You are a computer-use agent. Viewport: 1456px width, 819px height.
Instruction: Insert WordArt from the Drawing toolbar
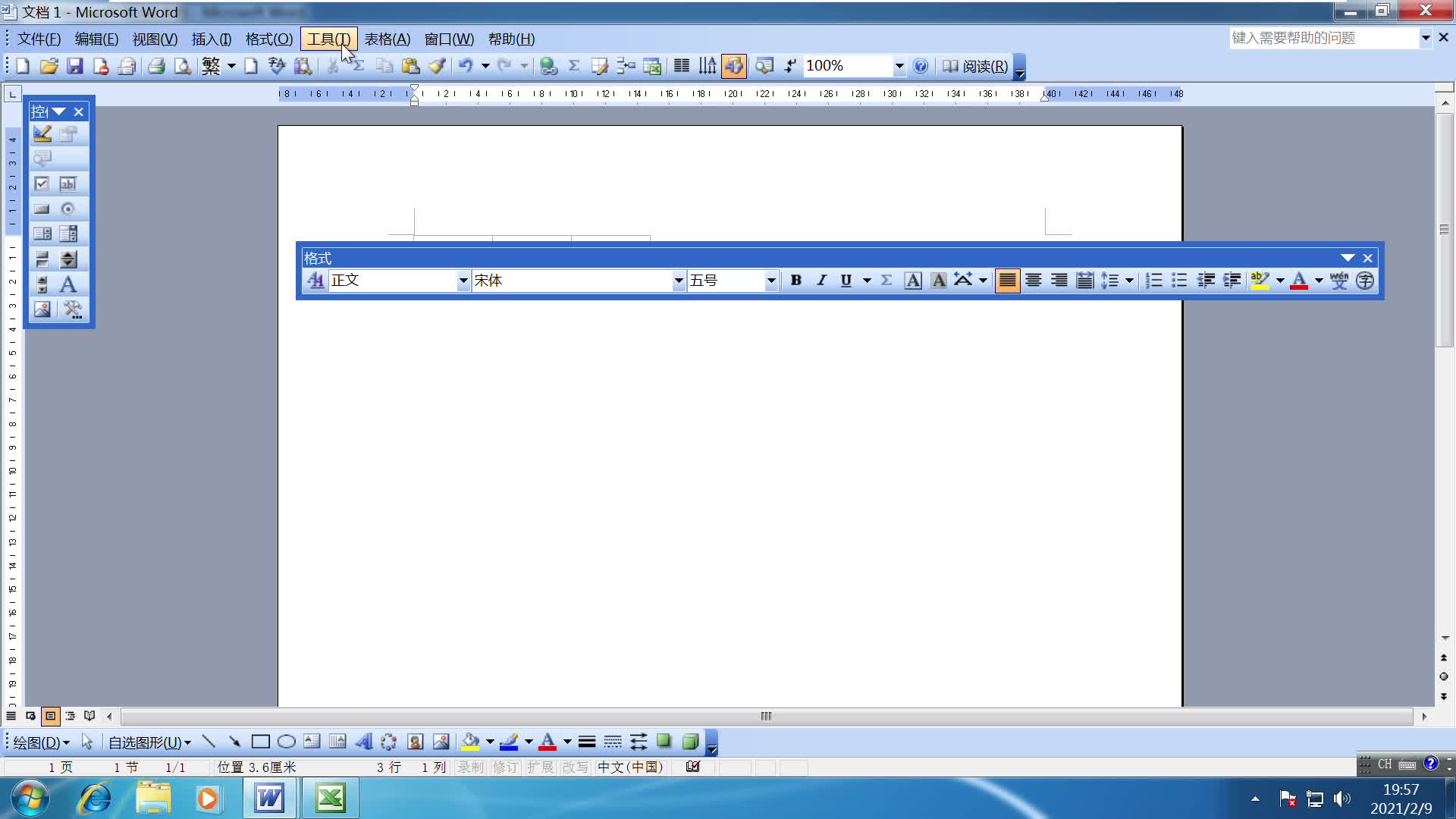click(x=363, y=742)
